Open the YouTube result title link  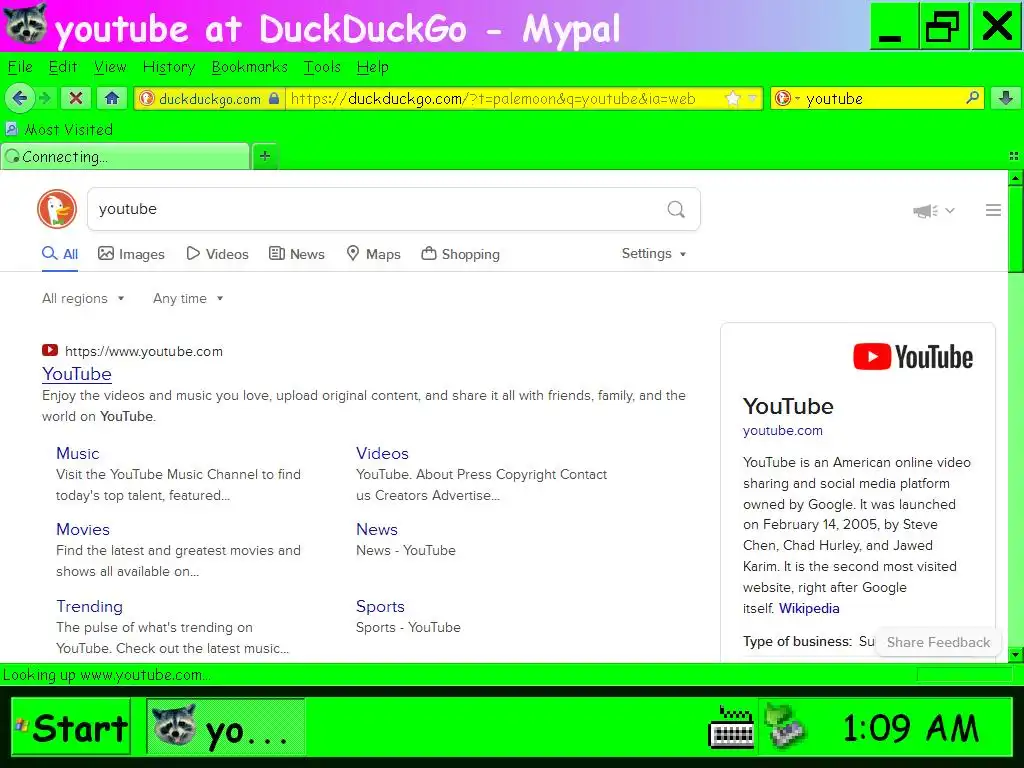coord(76,374)
